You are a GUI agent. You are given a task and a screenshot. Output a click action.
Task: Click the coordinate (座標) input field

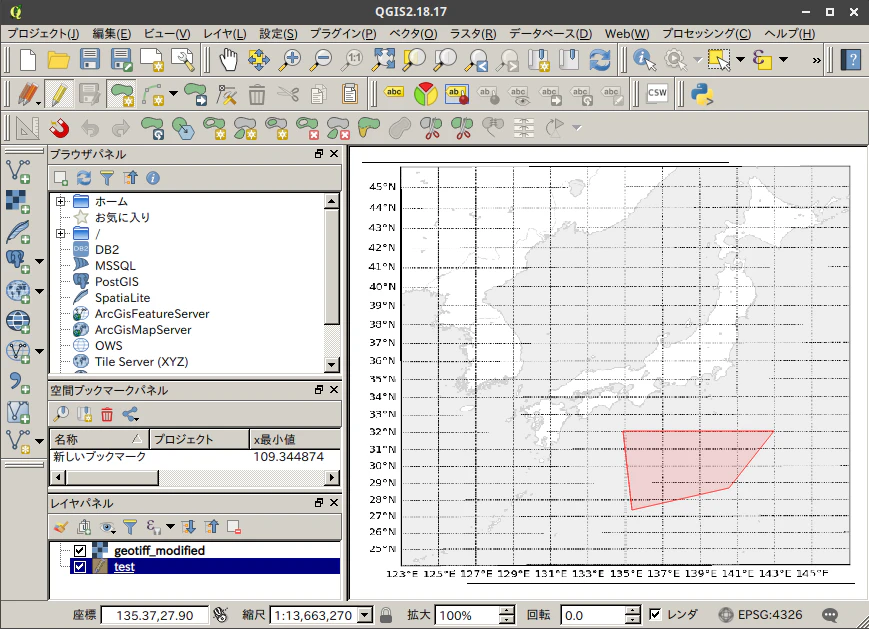[155, 615]
